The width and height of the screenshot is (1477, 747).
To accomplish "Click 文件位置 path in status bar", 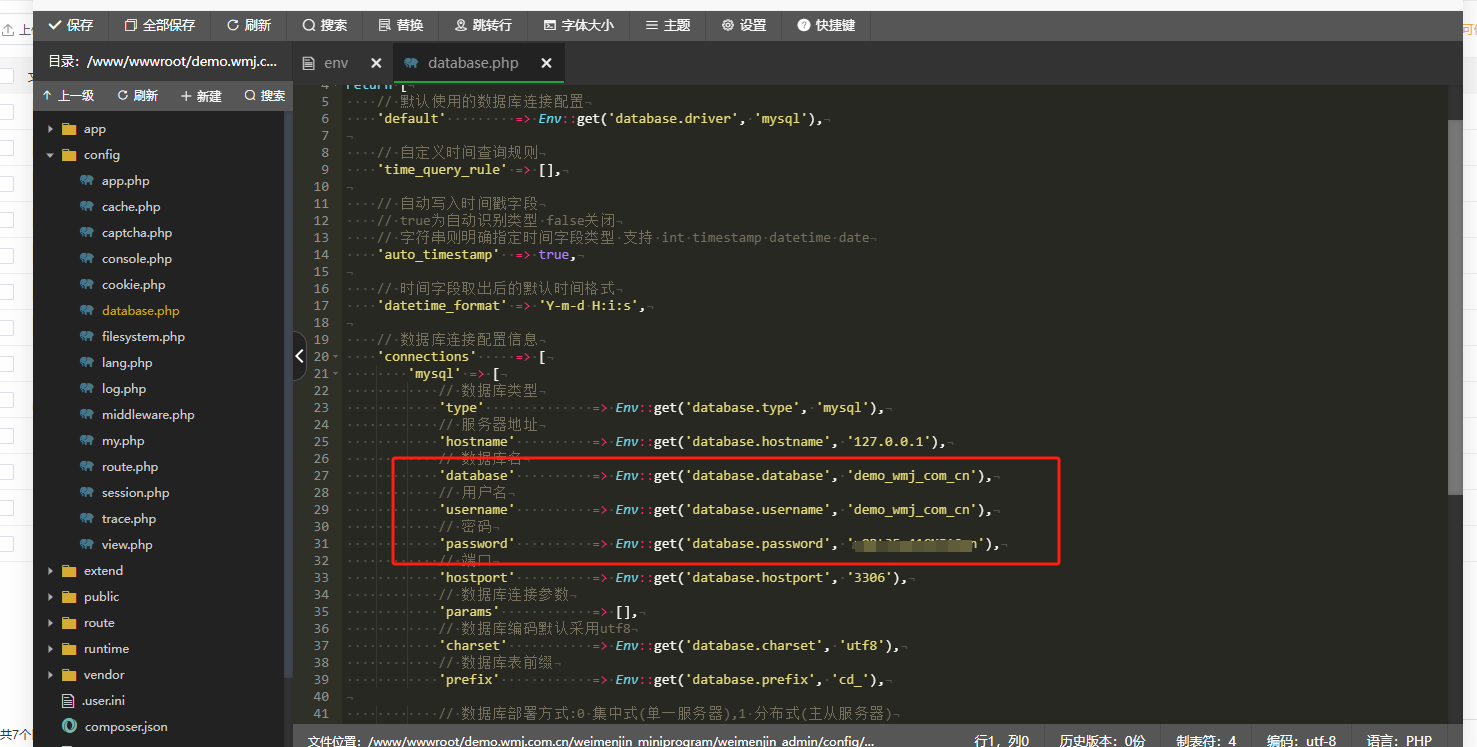I will coord(591,741).
